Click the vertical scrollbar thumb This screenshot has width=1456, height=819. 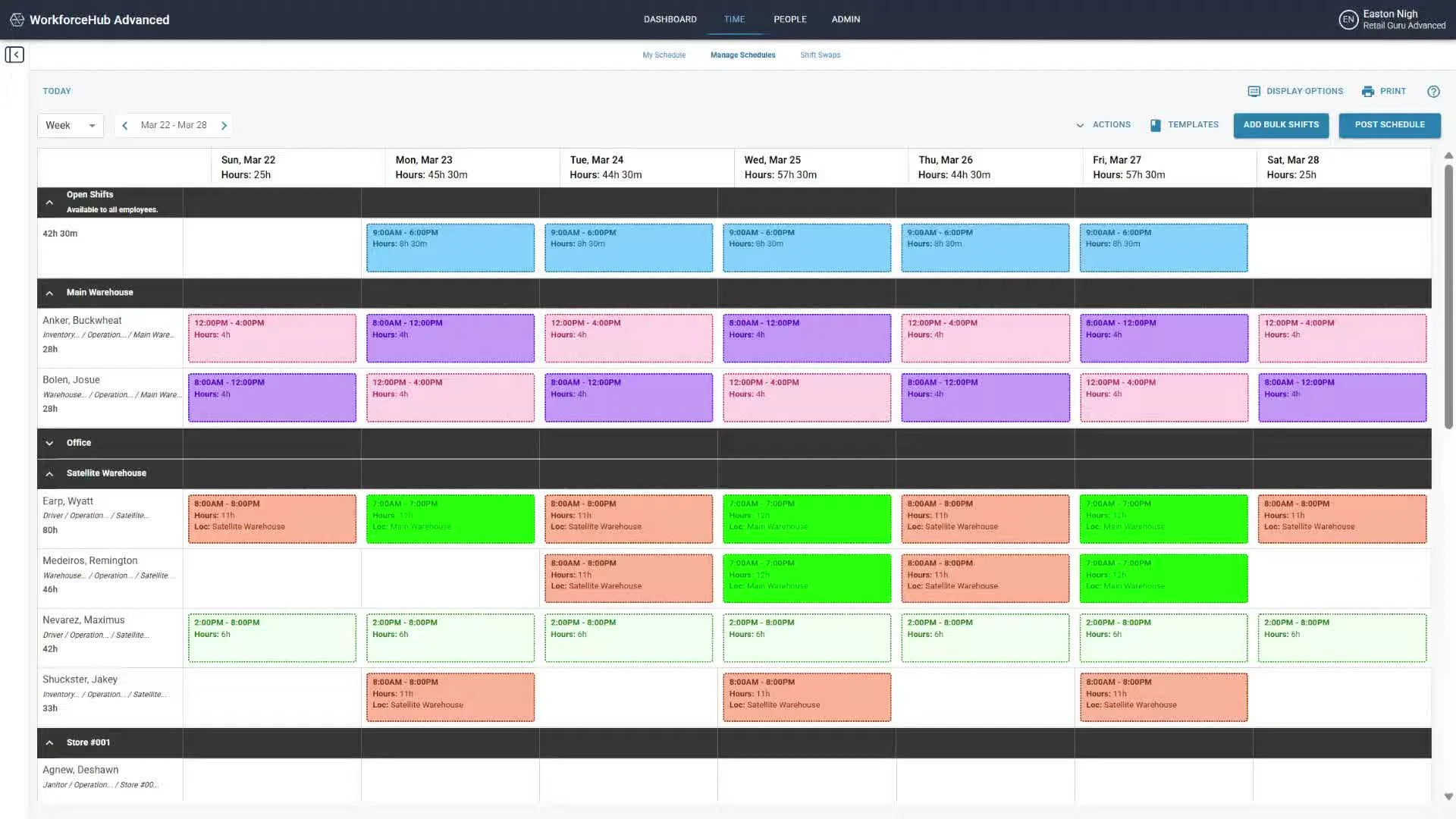click(1448, 296)
